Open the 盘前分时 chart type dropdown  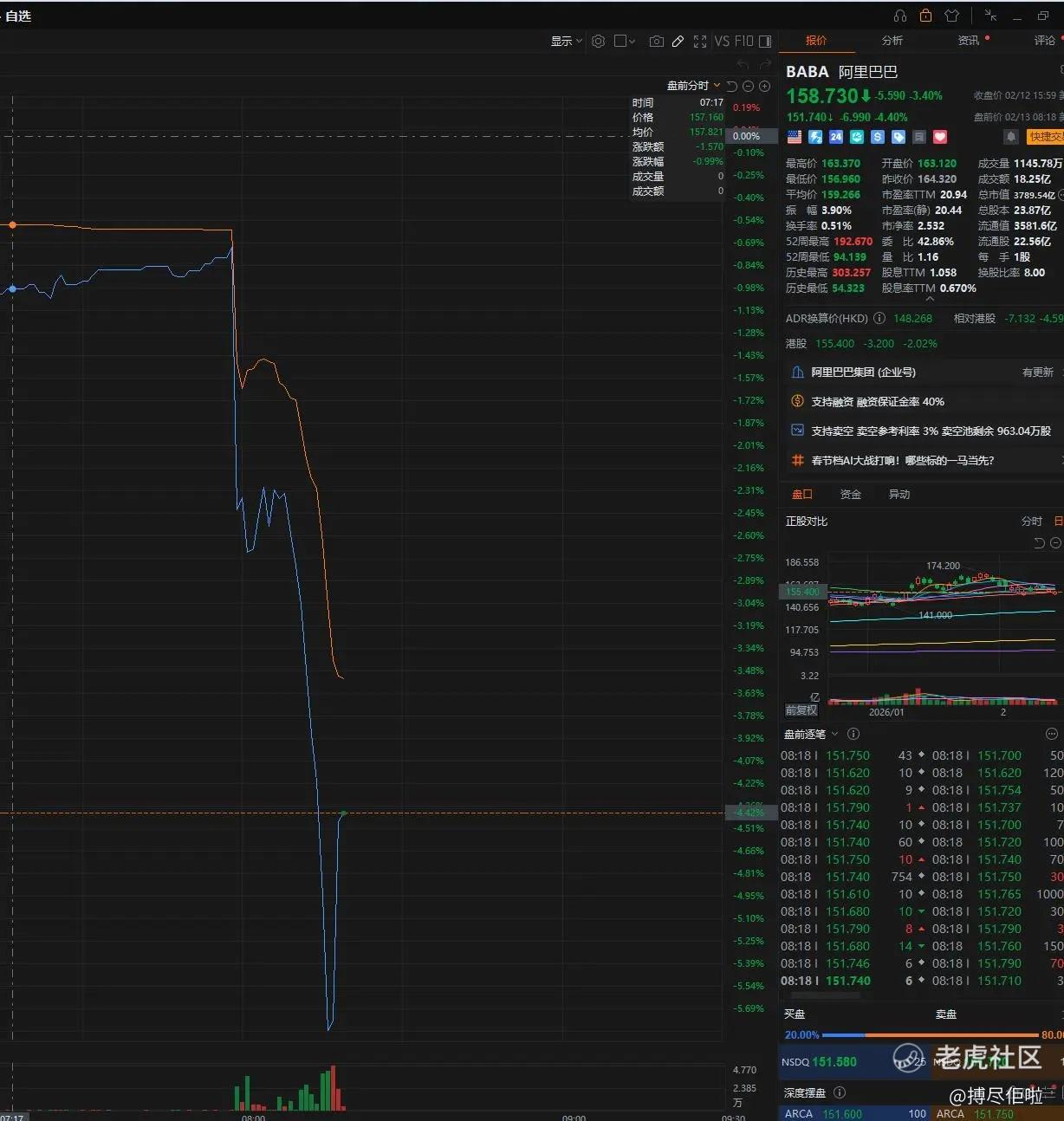[693, 86]
